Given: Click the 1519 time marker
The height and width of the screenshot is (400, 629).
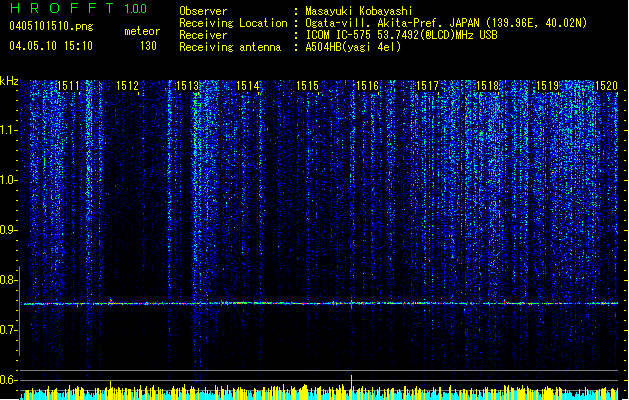Looking at the screenshot, I should (548, 86).
